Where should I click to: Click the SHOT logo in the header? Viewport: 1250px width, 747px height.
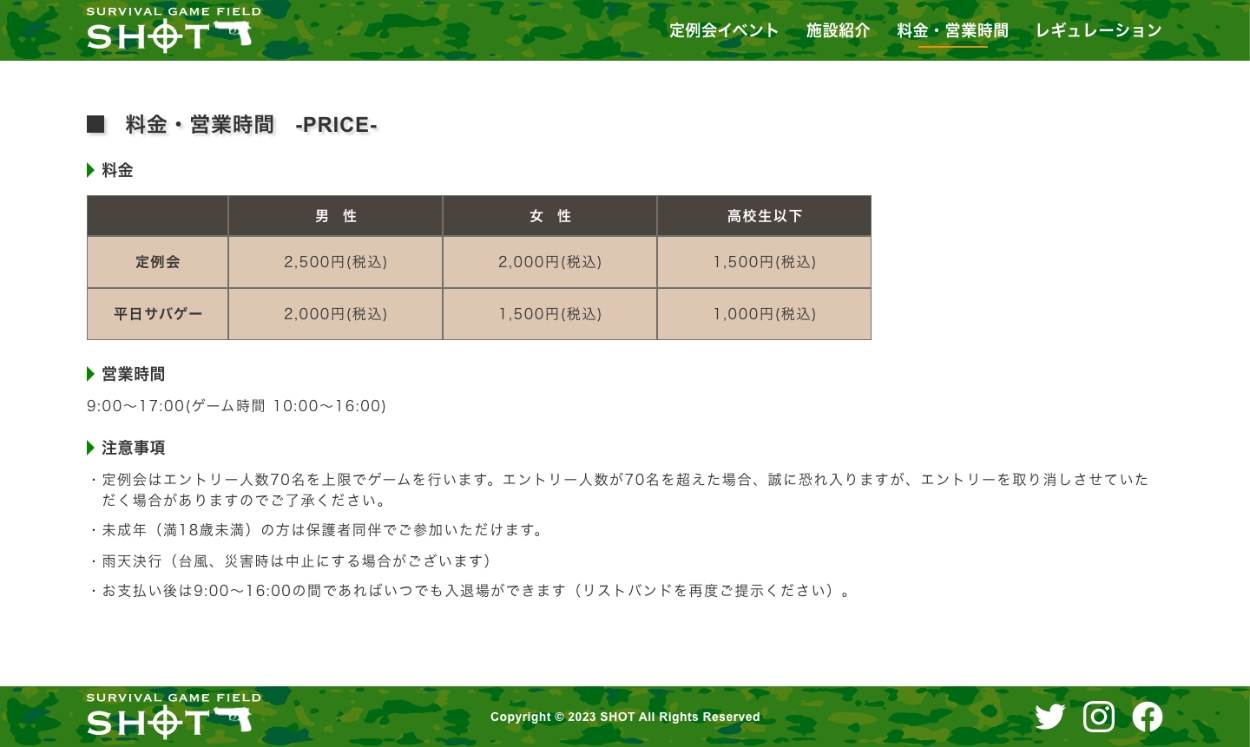pos(173,30)
